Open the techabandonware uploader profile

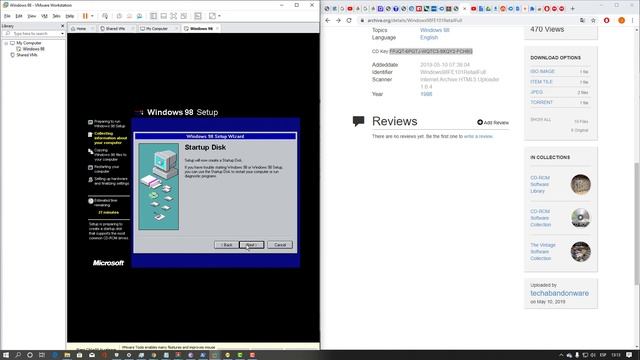point(560,293)
